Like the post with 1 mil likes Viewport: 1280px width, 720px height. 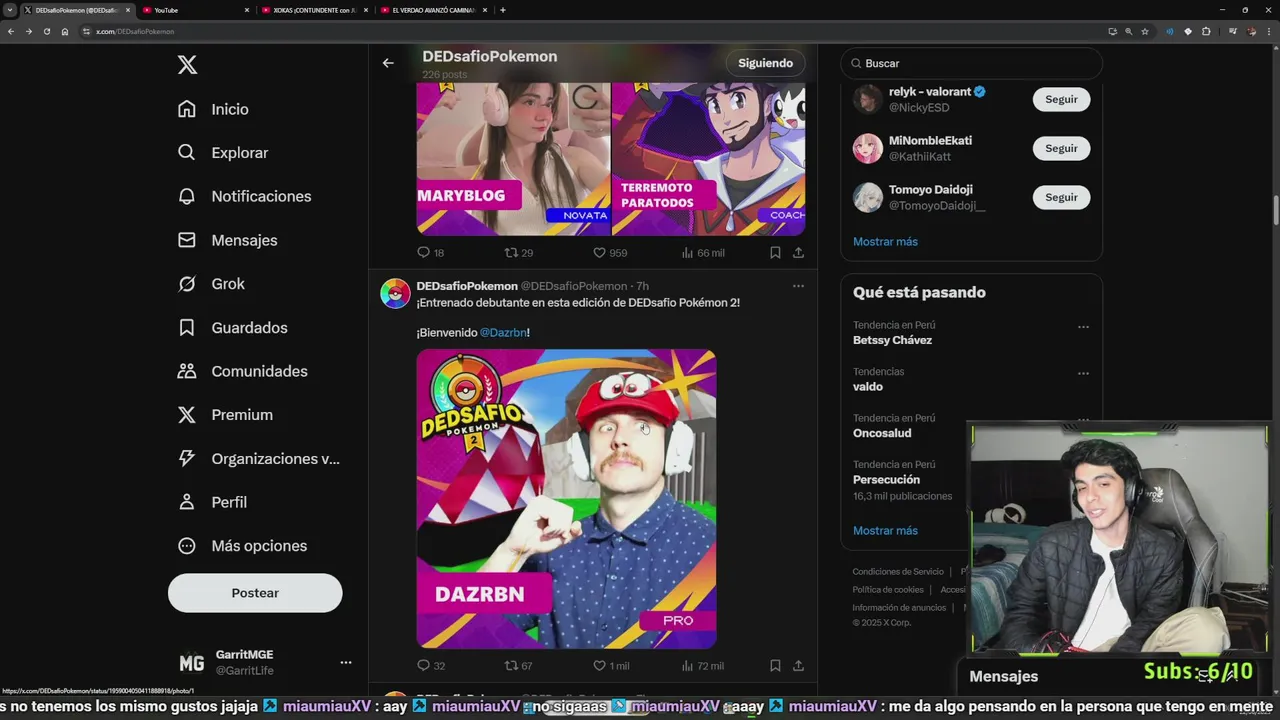click(x=599, y=665)
